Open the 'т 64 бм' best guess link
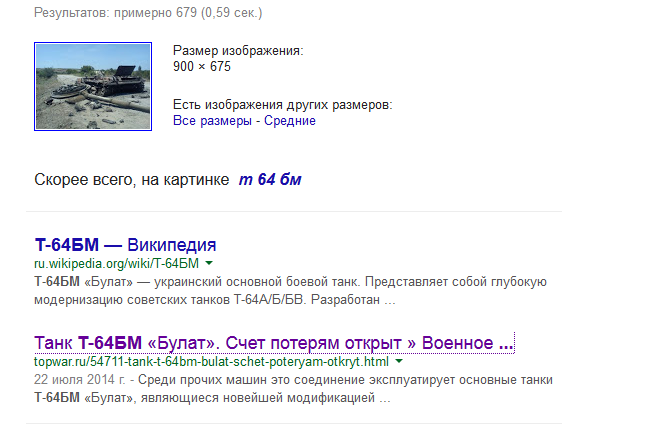The width and height of the screenshot is (650, 434). pos(270,179)
